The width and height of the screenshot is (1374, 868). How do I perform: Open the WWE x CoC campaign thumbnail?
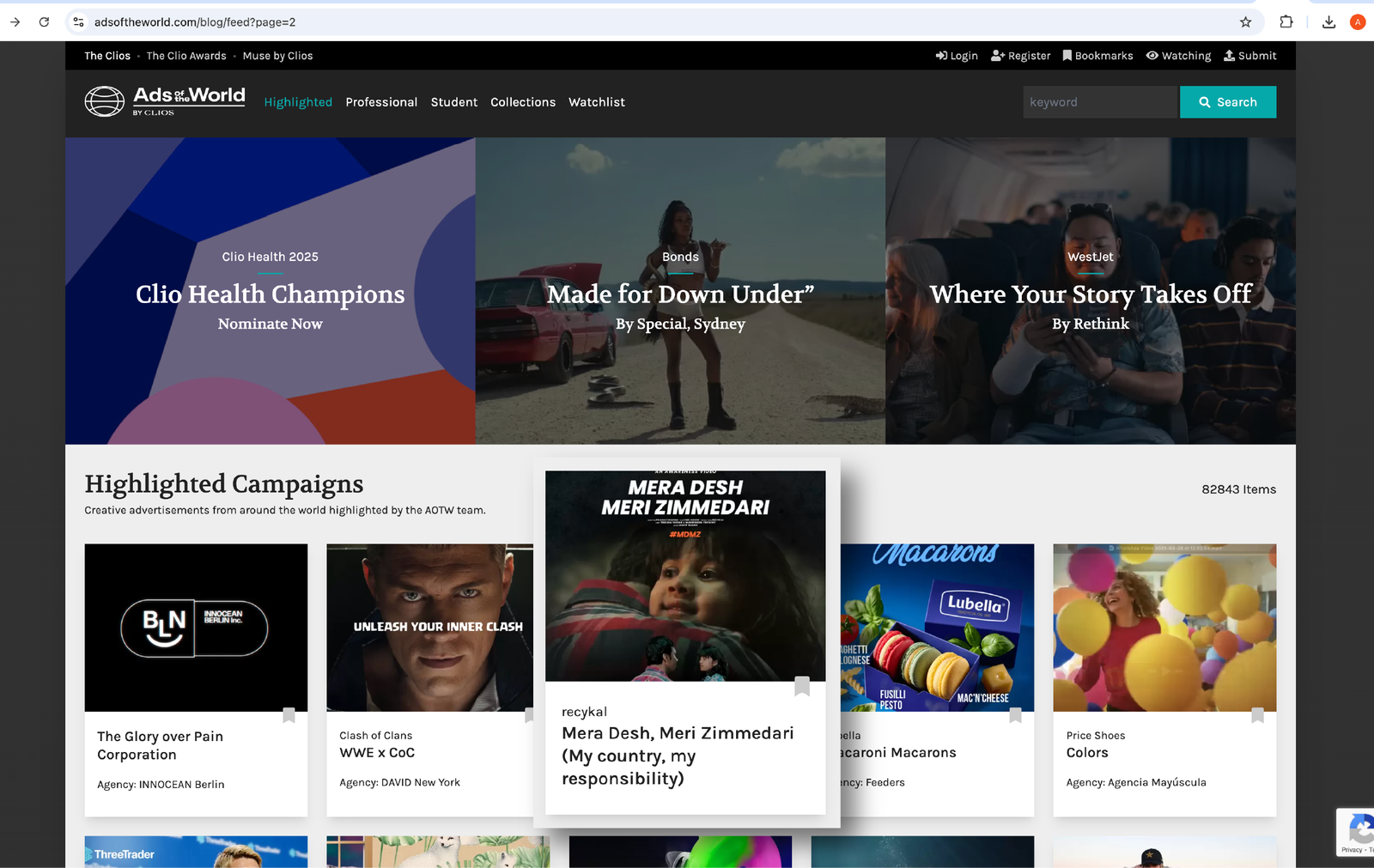tap(429, 627)
